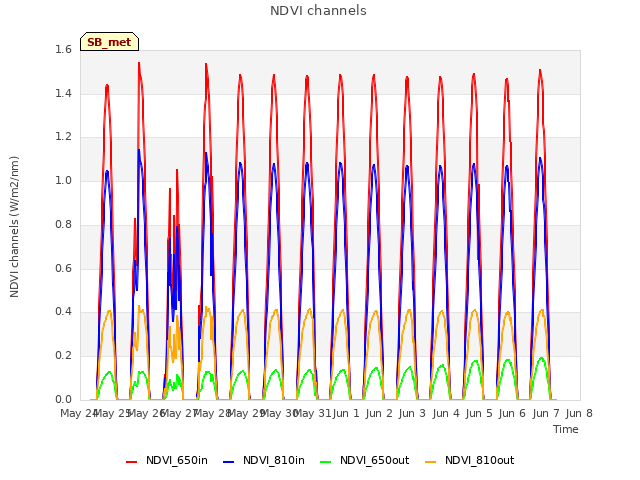
Task: Click the 0.6 y-axis tick label
Action: click(63, 268)
